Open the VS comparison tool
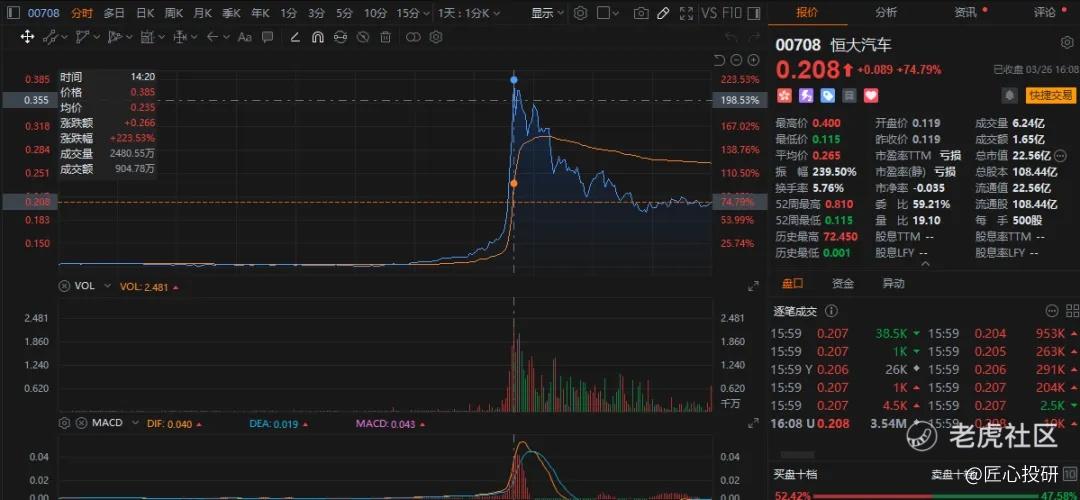Viewport: 1080px width, 500px height. [x=709, y=13]
